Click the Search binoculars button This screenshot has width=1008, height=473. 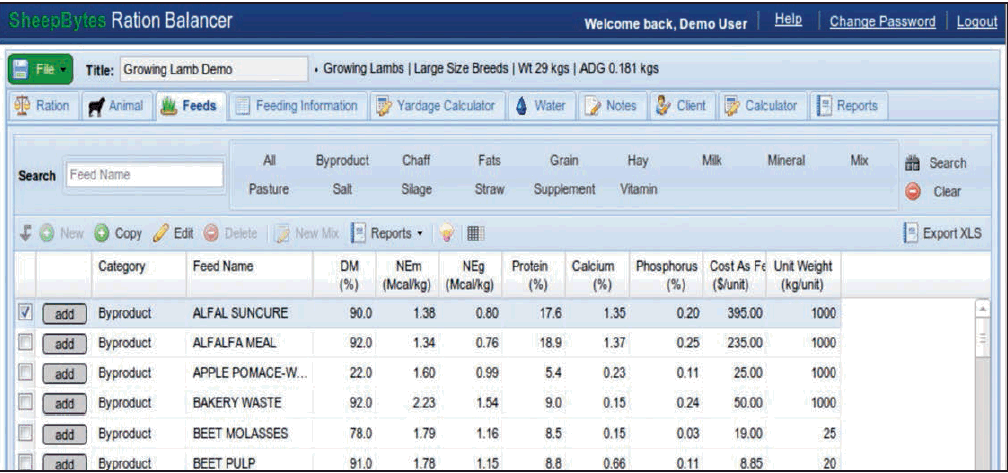pyautogui.click(x=935, y=163)
